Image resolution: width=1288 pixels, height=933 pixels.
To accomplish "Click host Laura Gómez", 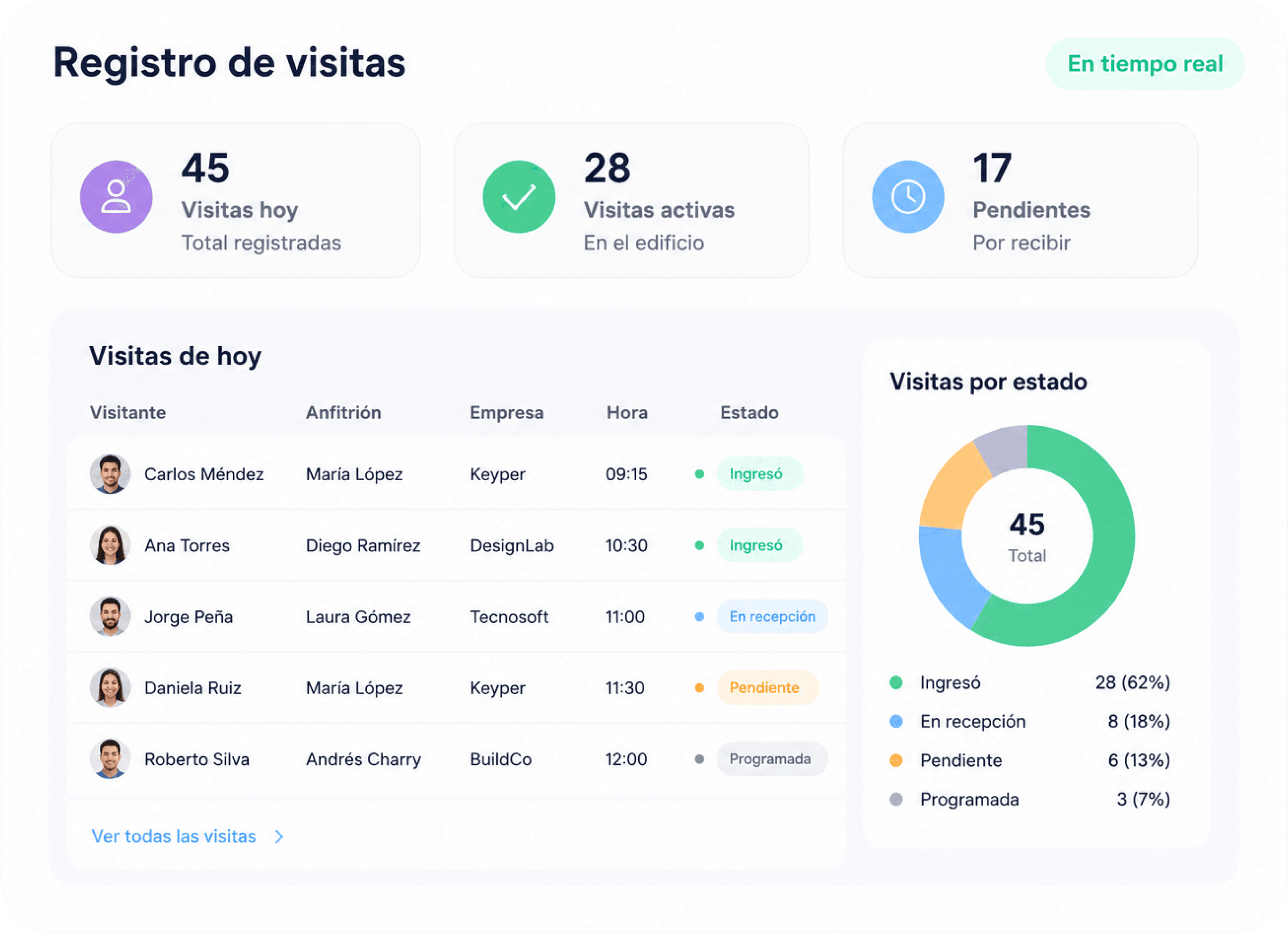I will 358,616.
